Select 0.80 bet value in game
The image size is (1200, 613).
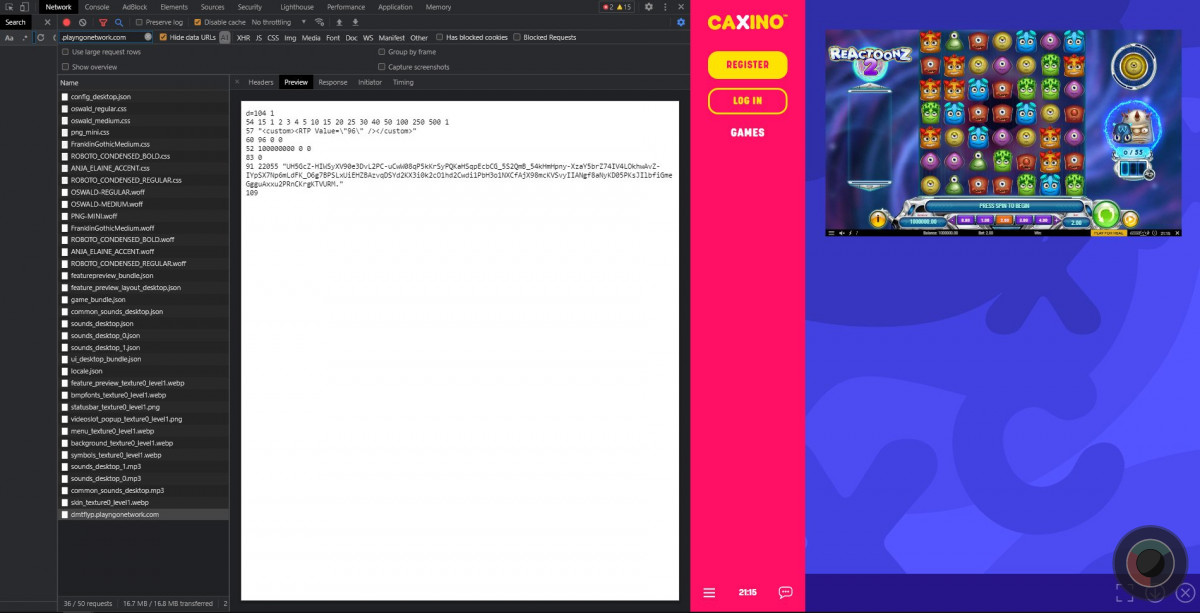pyautogui.click(x=965, y=219)
